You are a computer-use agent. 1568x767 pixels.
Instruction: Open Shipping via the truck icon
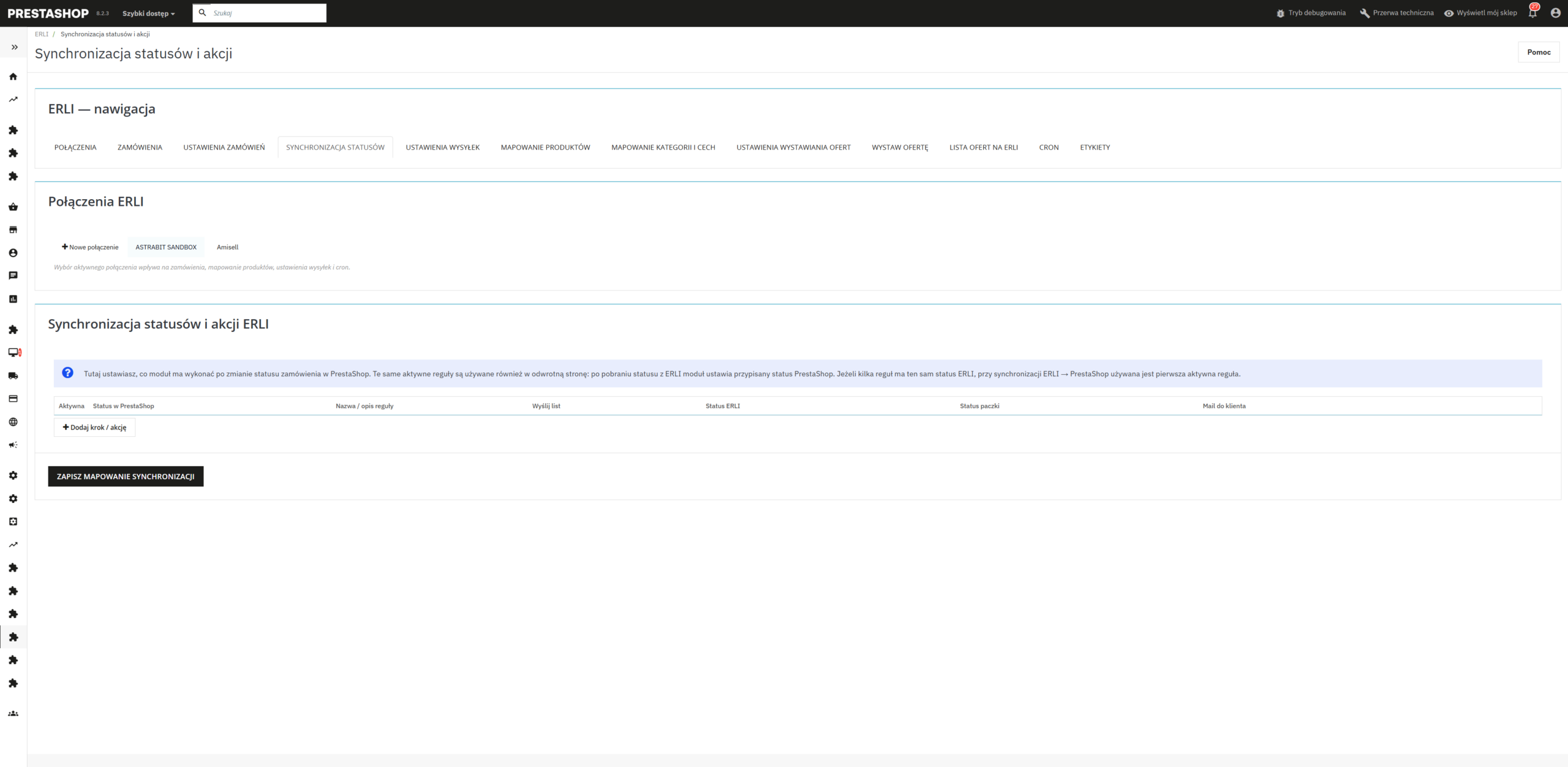pos(13,376)
